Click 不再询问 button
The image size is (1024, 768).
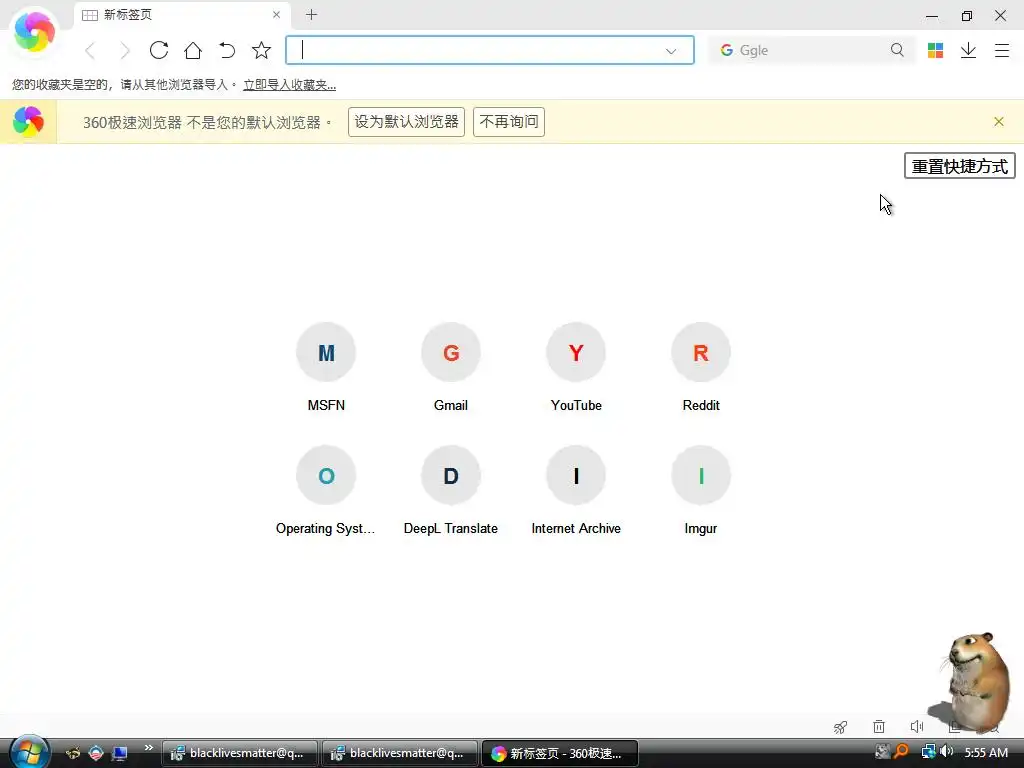[509, 122]
